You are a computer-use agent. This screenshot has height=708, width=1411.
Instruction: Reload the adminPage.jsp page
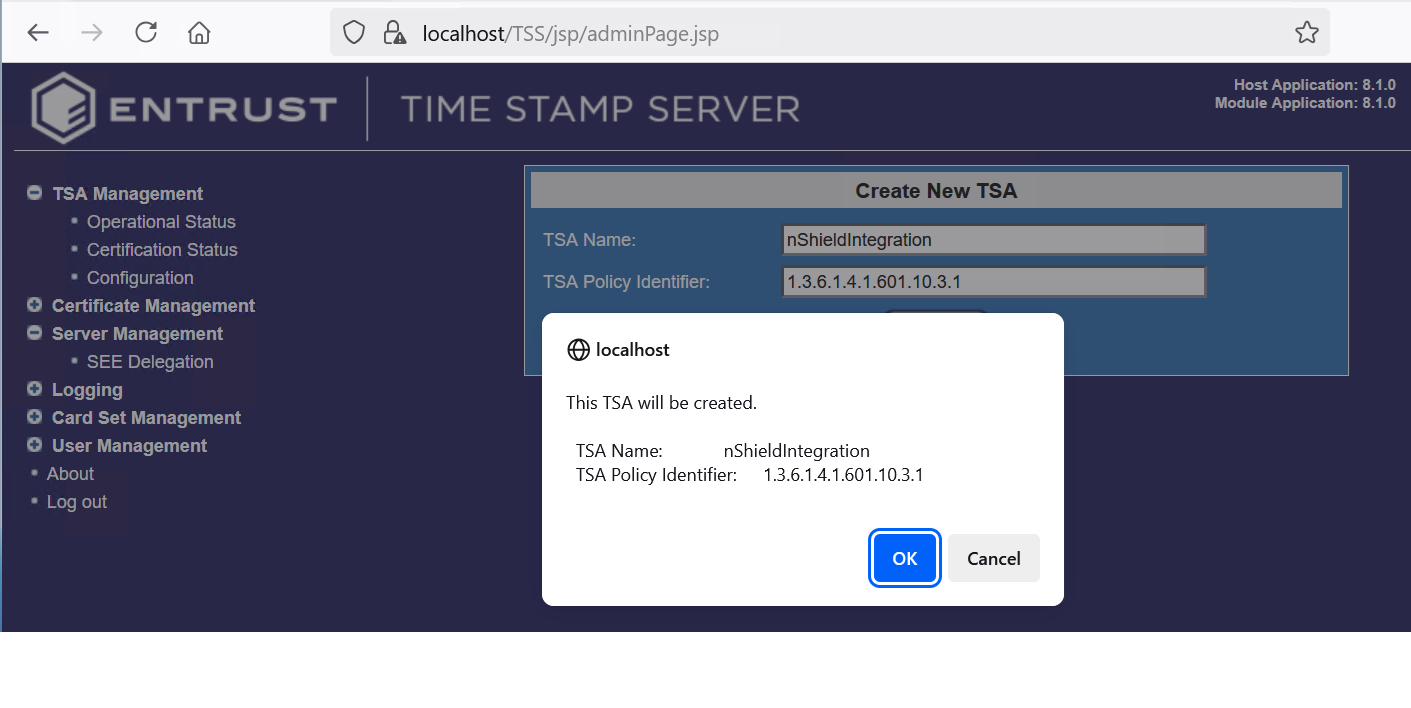(145, 31)
